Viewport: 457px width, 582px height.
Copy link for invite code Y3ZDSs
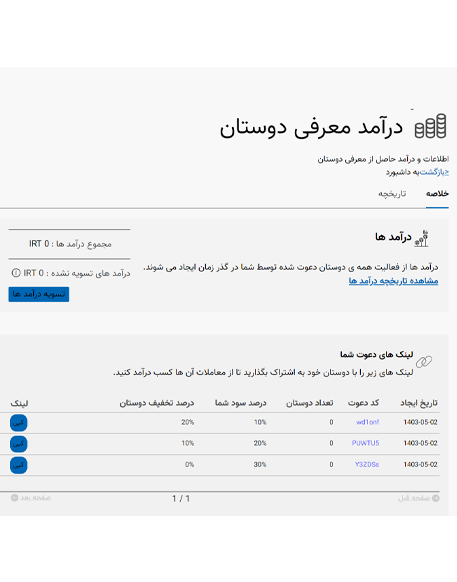(x=19, y=465)
